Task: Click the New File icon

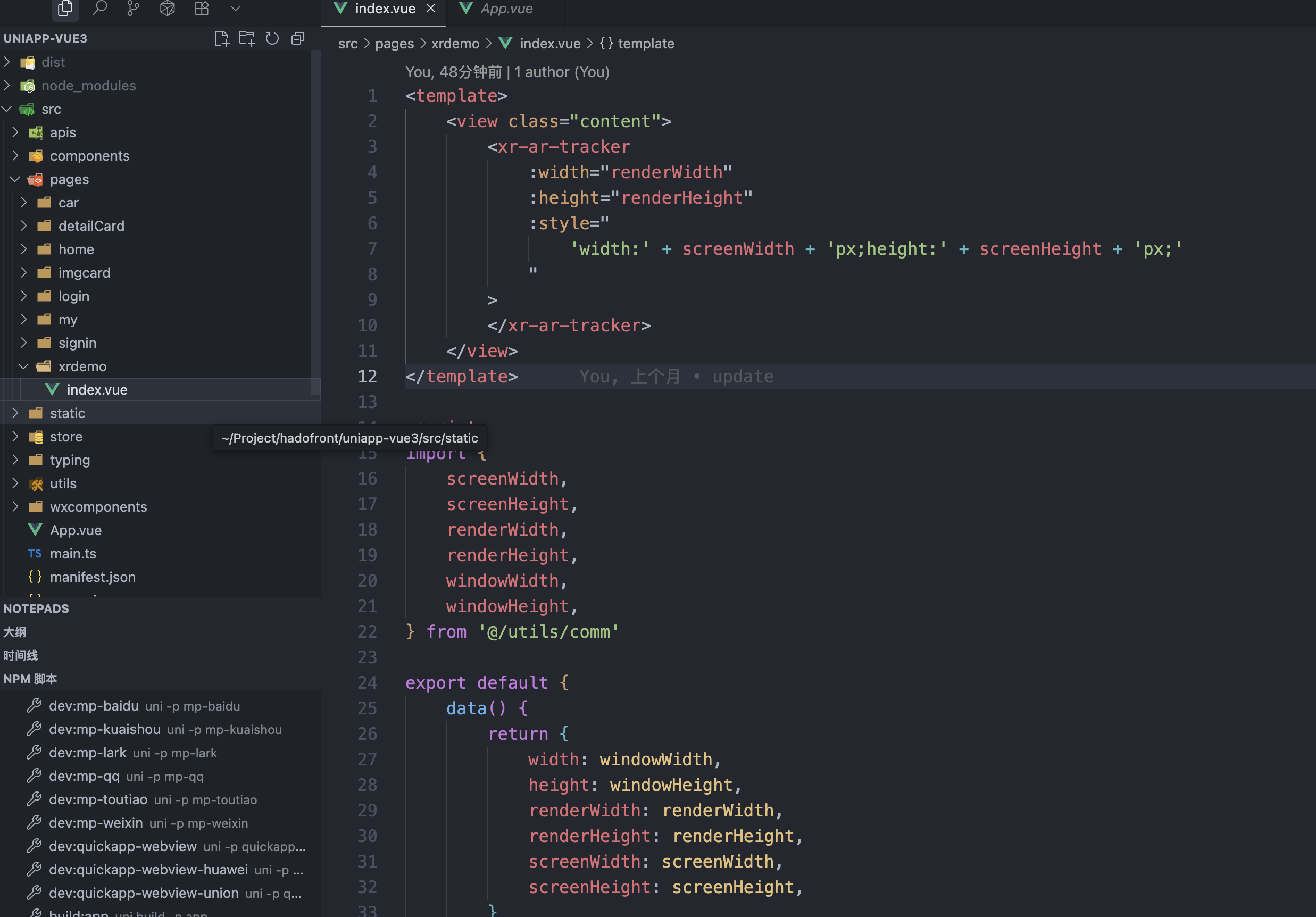Action: (221, 38)
